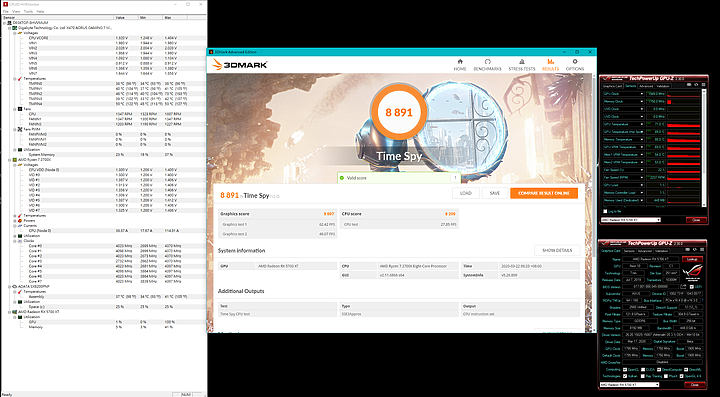This screenshot has height=397, width=720.
Task: Click Bus Interface question mark in GPU-Z
Action: tap(703, 300)
